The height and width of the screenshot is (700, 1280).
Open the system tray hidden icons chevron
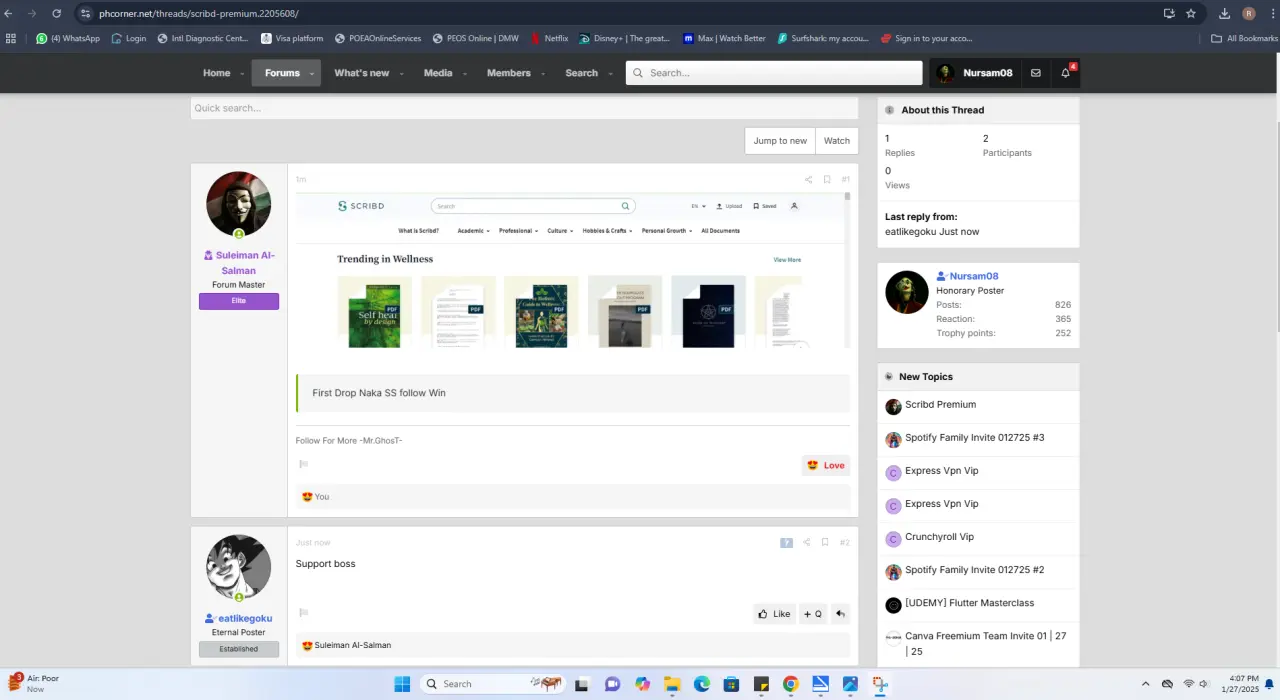(x=1145, y=684)
